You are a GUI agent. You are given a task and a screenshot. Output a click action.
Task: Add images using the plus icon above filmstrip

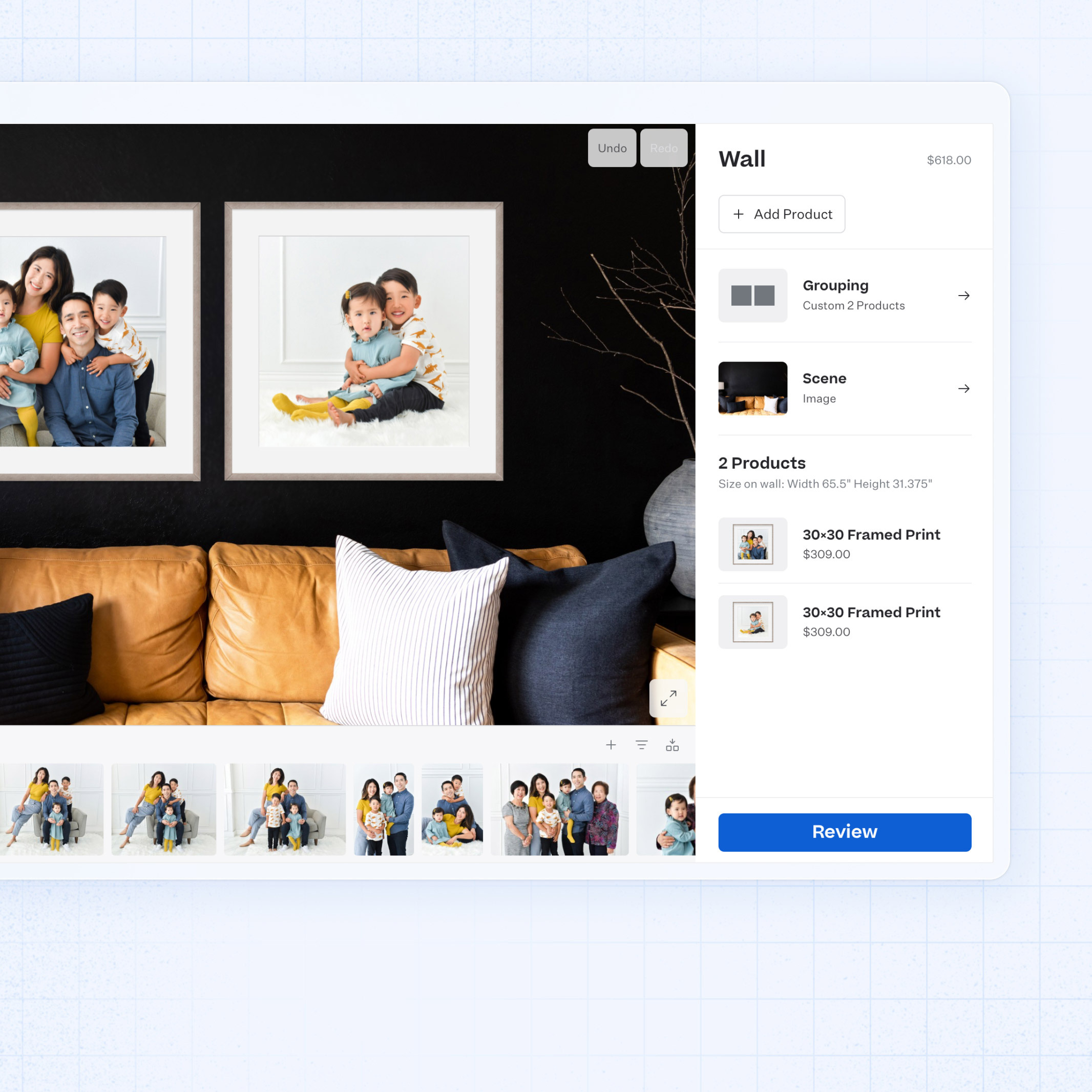pyautogui.click(x=611, y=745)
